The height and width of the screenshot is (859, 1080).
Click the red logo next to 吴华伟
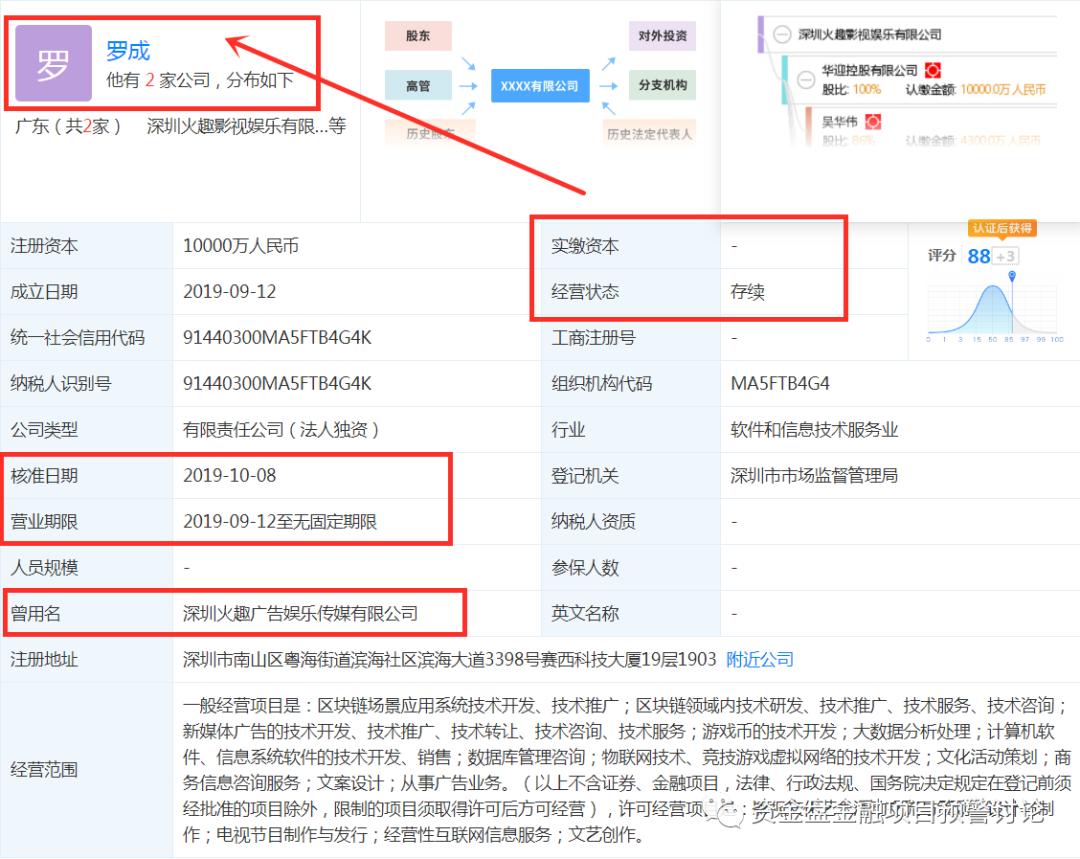874,122
